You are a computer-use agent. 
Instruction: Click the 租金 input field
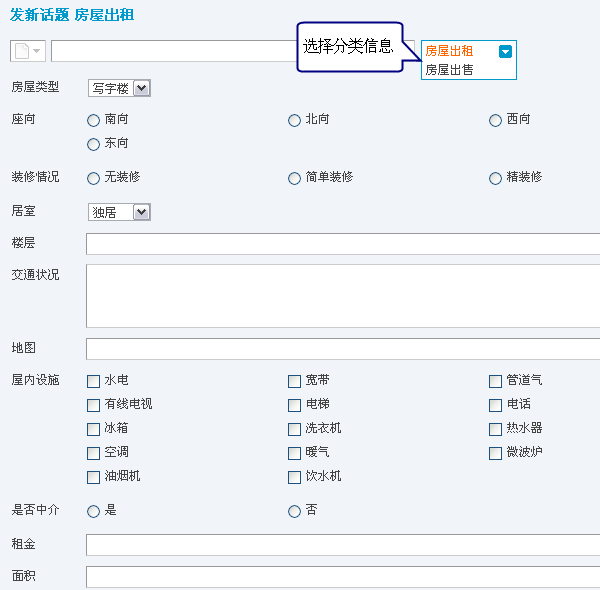(343, 545)
